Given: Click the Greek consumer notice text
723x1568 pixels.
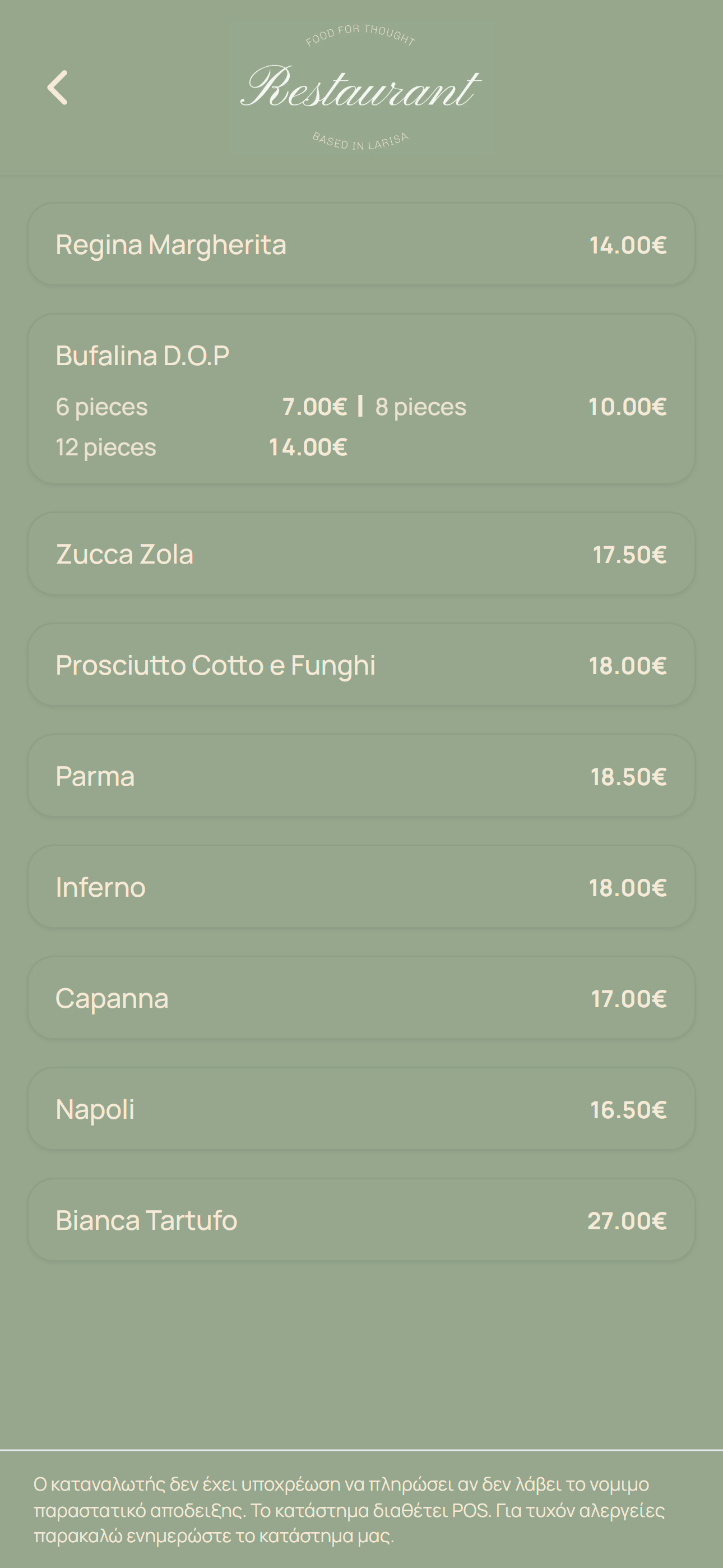Looking at the screenshot, I should pyautogui.click(x=349, y=1510).
